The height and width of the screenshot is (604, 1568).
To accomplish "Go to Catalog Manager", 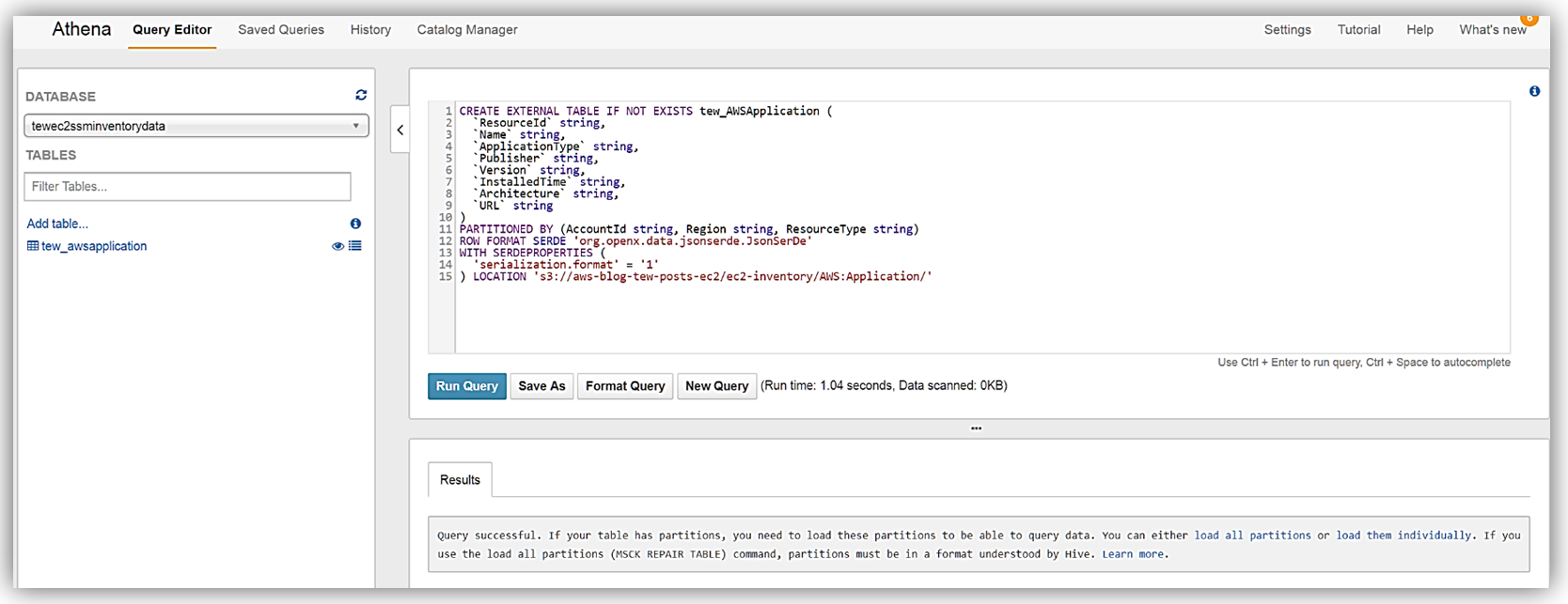I will [467, 30].
